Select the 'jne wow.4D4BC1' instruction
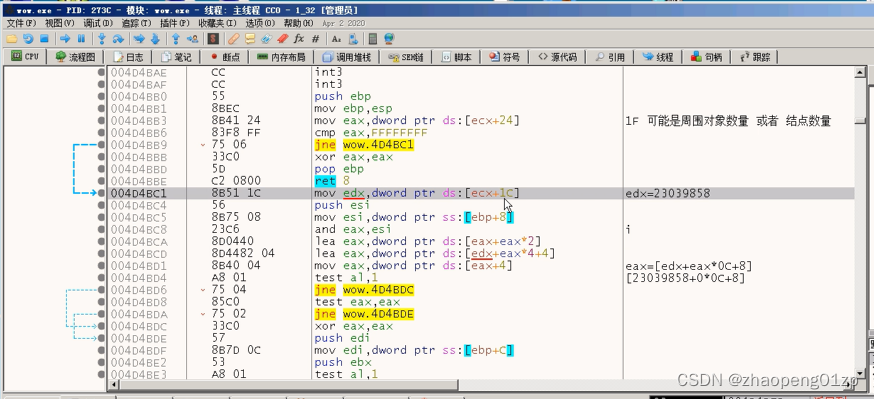 pyautogui.click(x=364, y=144)
